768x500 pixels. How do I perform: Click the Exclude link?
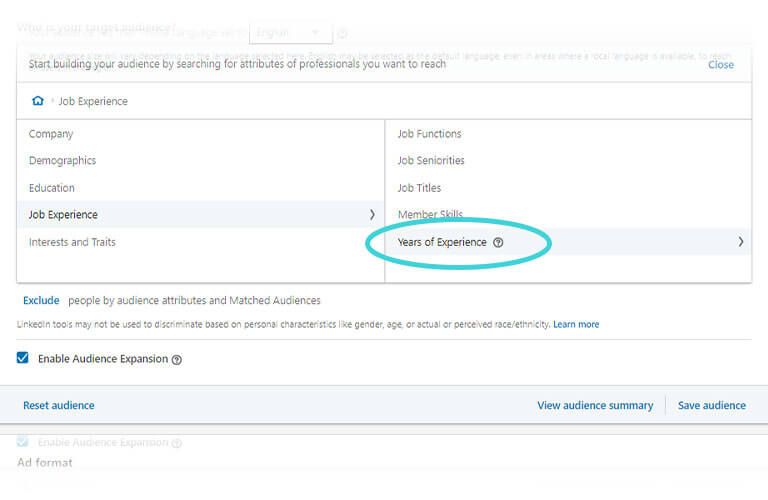pos(41,300)
